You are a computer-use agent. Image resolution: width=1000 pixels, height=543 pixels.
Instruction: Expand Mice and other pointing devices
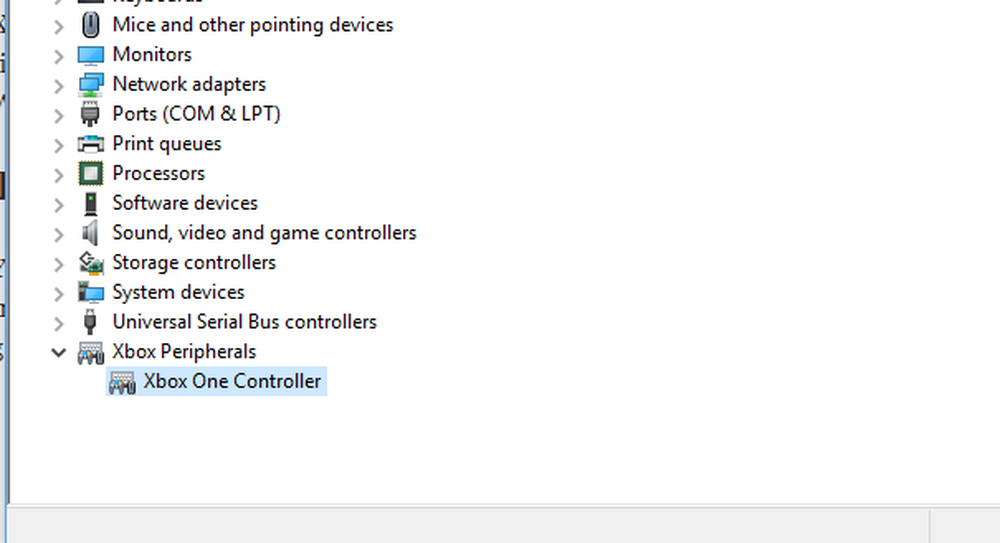(x=59, y=25)
